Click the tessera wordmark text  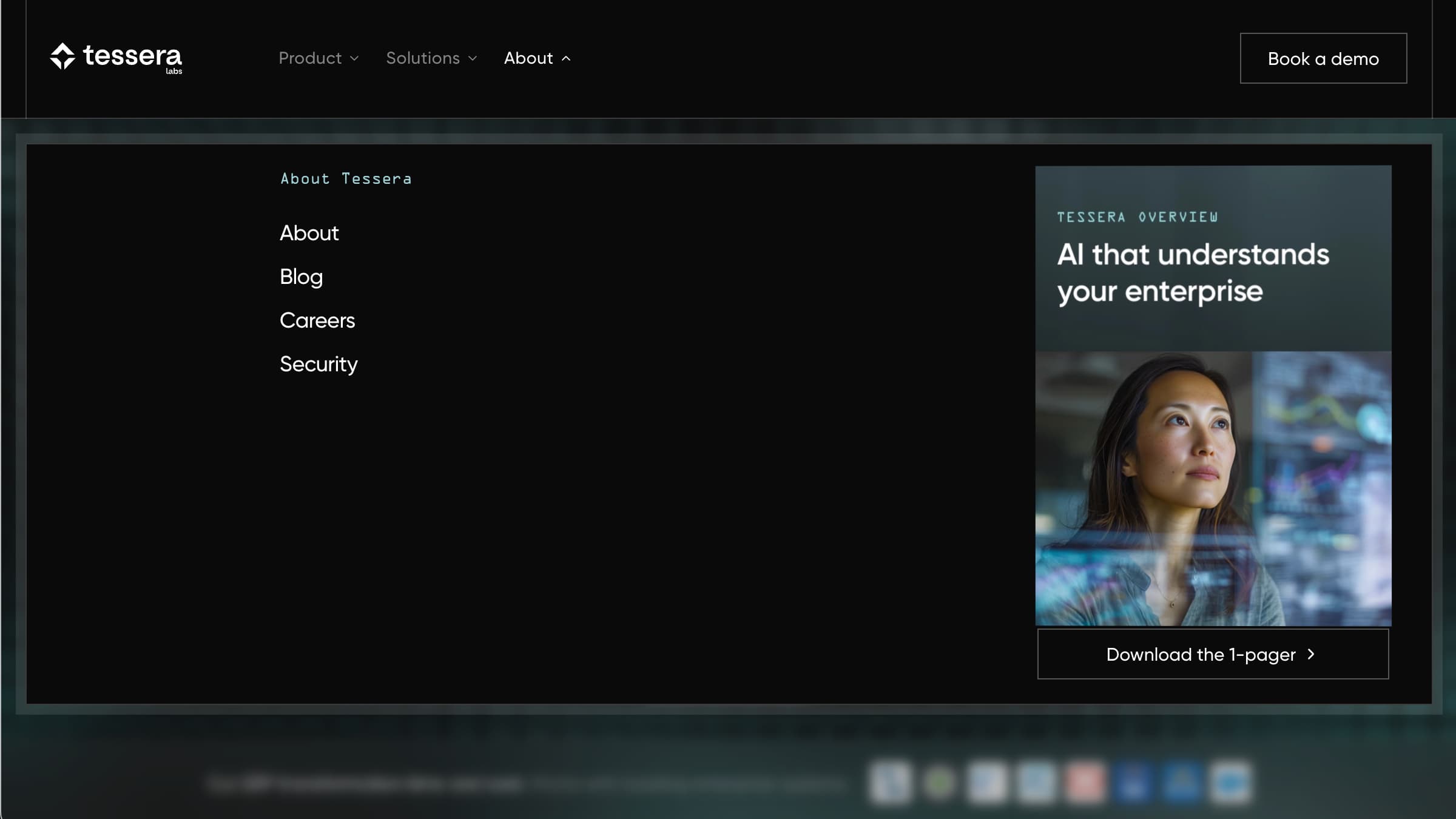[132, 56]
